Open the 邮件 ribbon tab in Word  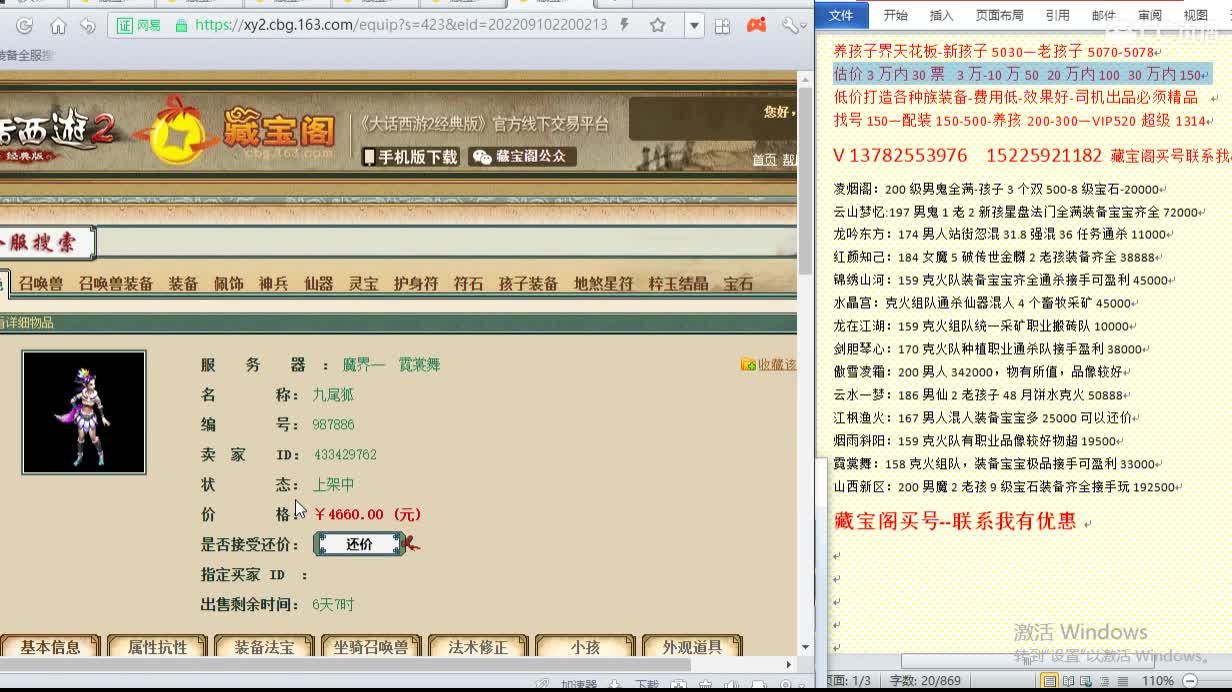click(1104, 15)
